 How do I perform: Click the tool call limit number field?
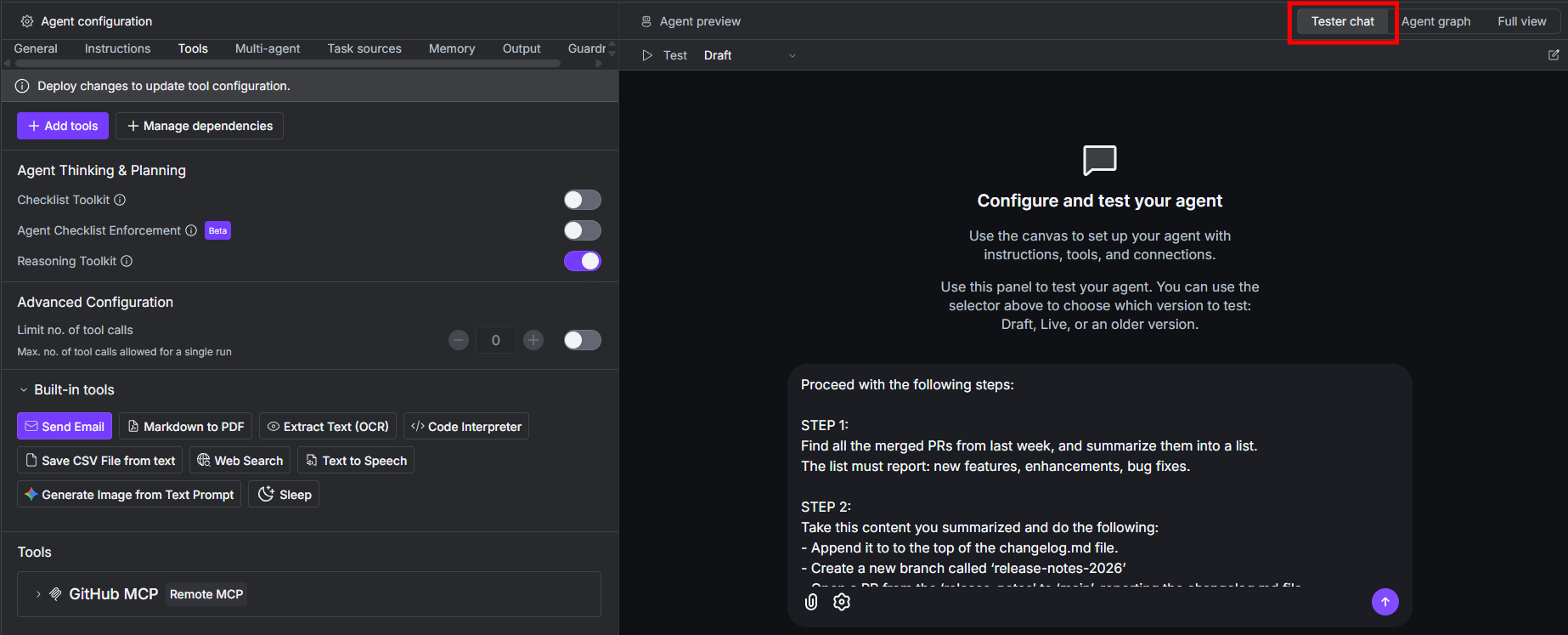[496, 340]
